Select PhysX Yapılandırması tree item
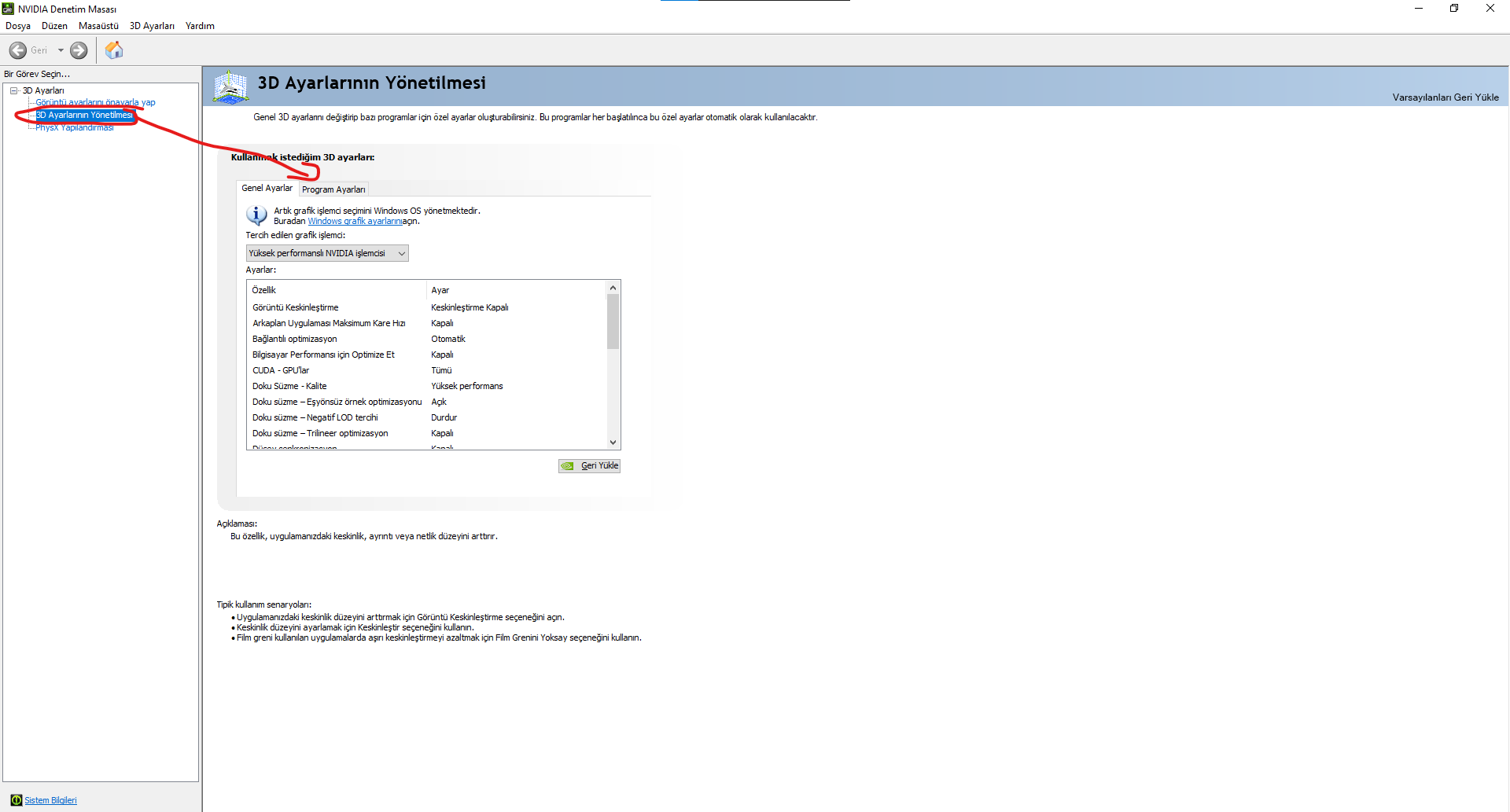The width and height of the screenshot is (1510, 812). point(75,127)
